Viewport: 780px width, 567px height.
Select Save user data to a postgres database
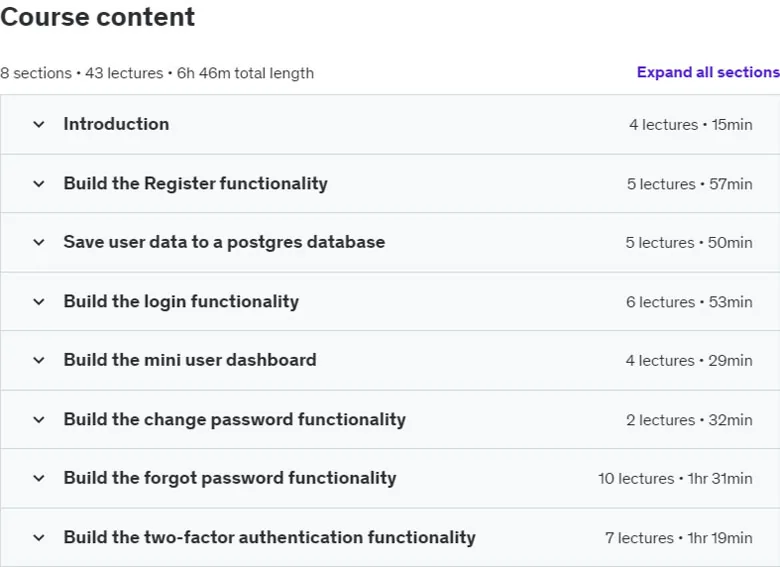(x=224, y=242)
